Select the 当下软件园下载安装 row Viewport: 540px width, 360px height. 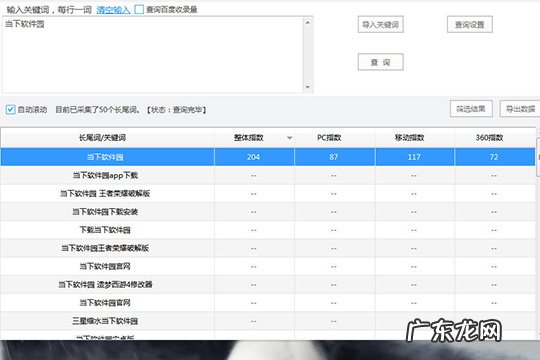(x=268, y=212)
